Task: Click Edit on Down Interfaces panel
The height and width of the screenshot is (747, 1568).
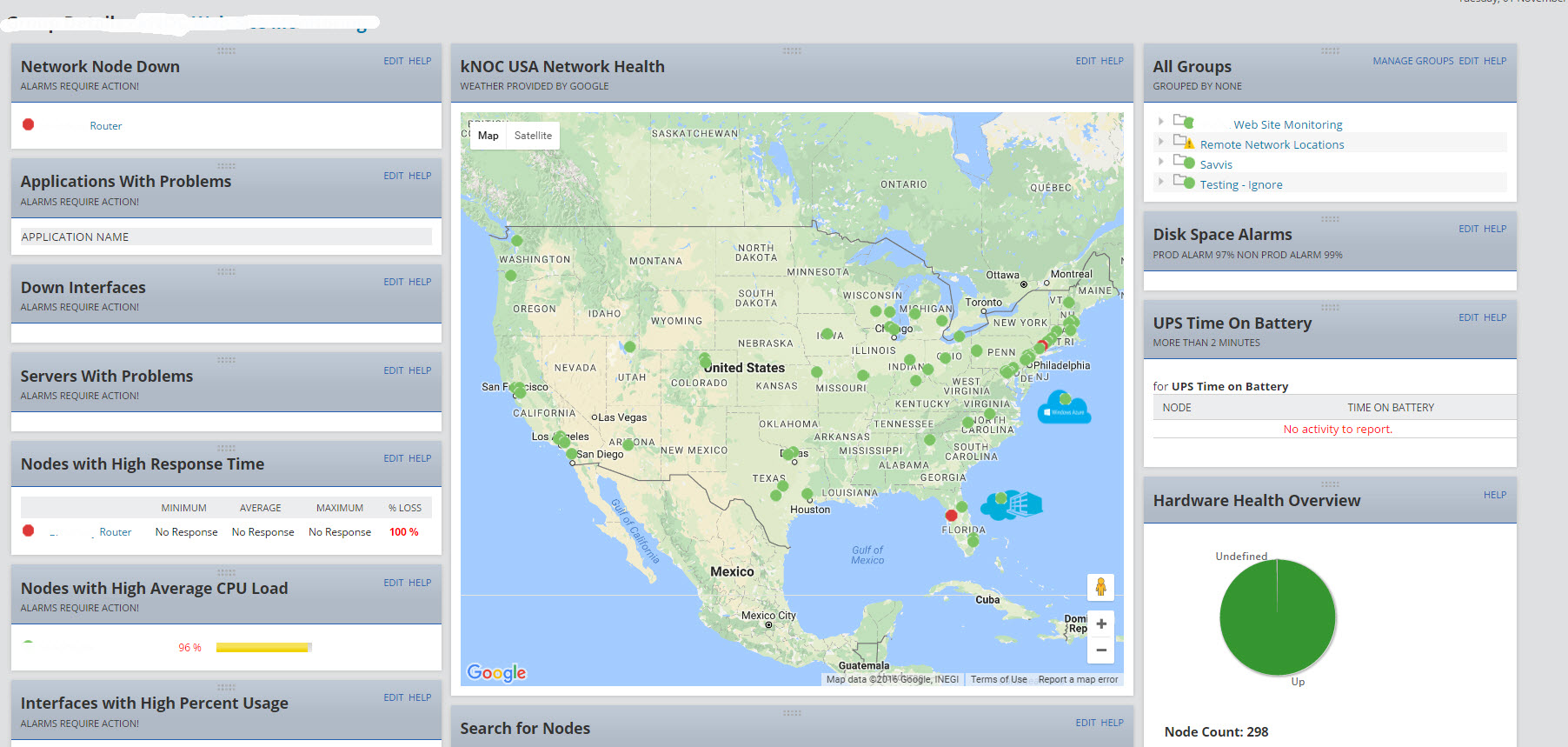Action: click(393, 282)
